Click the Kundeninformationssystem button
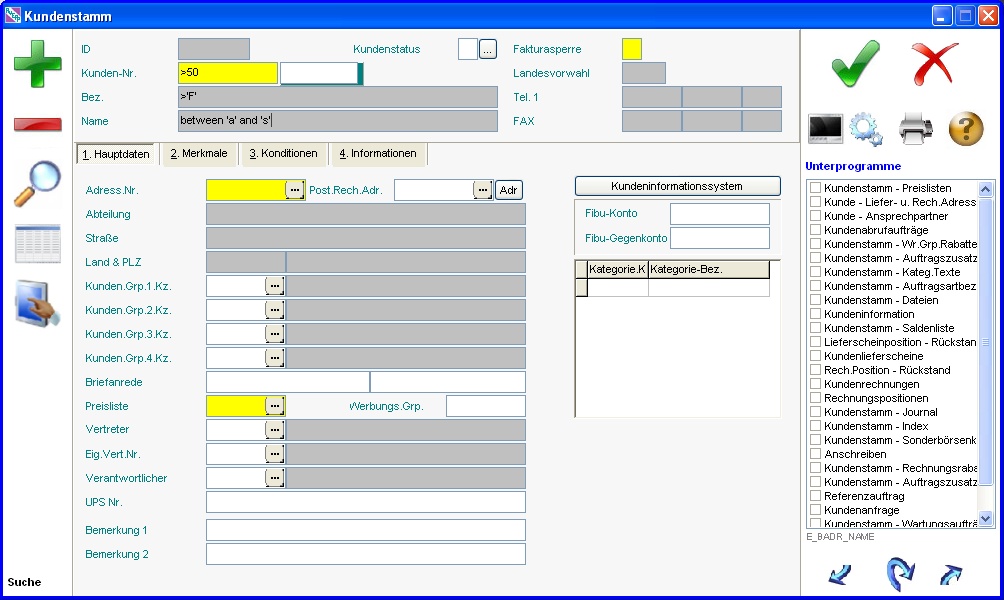The image size is (1004, 600). pos(677,186)
